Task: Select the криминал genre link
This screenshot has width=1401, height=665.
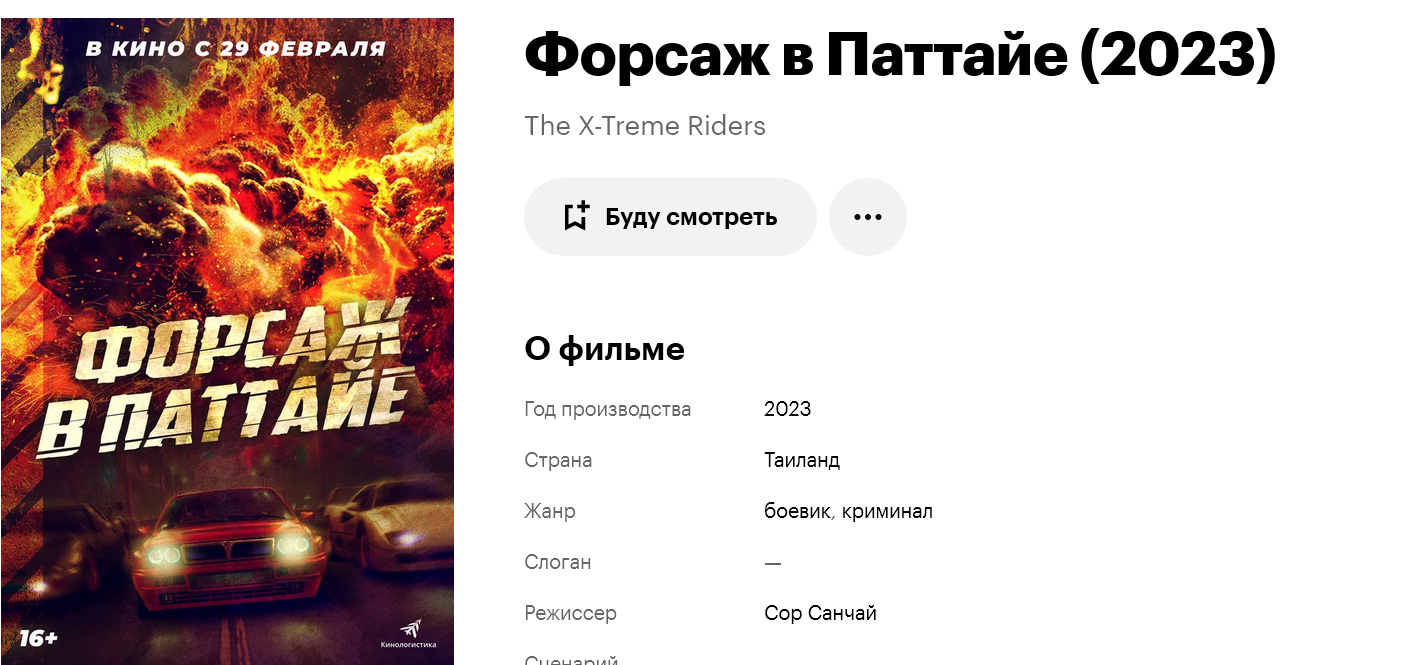Action: 887,511
